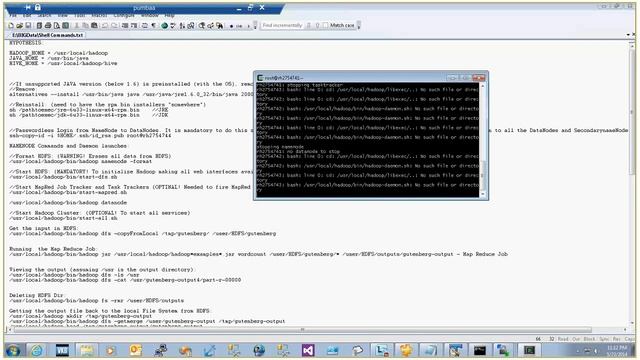
Task: Click the macro record dot icon
Action: click(231, 26)
